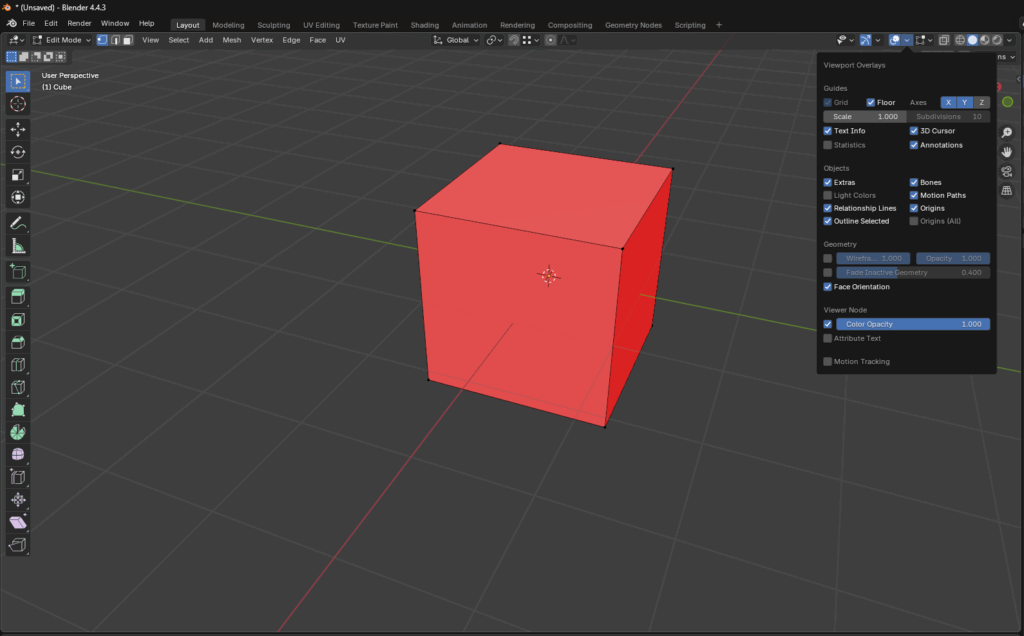This screenshot has width=1024, height=636.
Task: Expand the overlays dropdown arrow
Action: (x=906, y=40)
